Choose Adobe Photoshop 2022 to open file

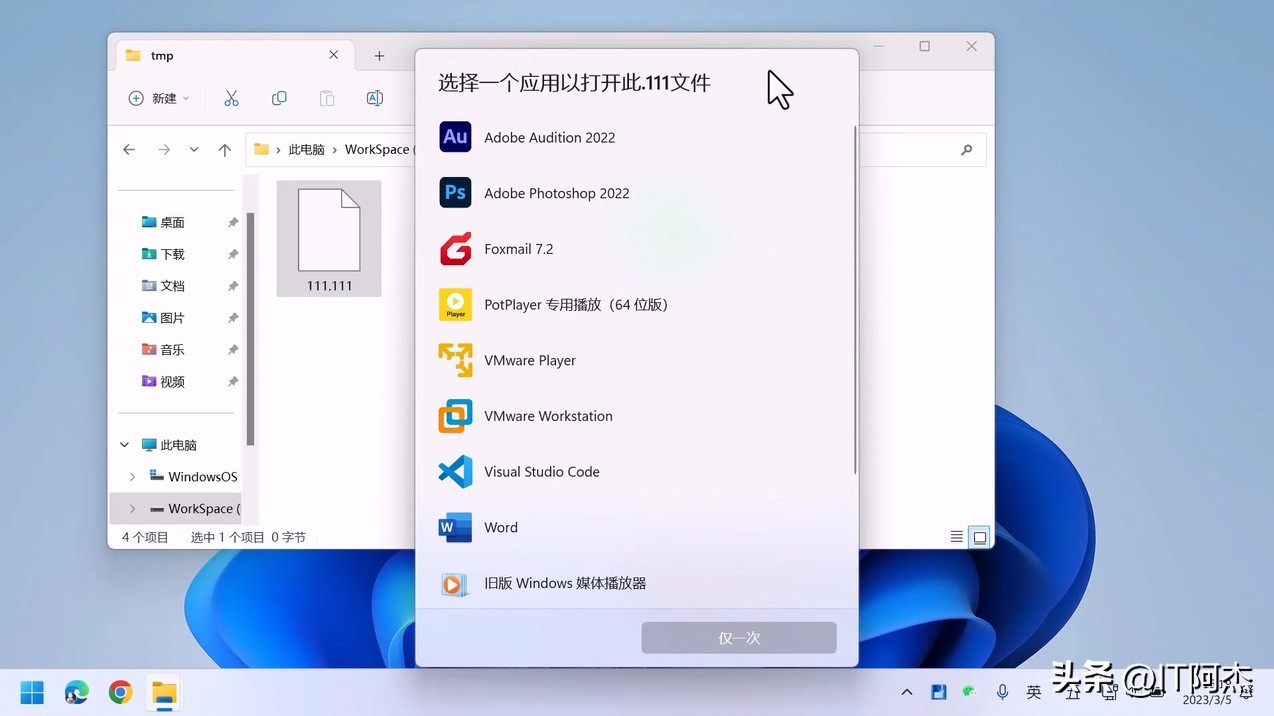(x=556, y=193)
